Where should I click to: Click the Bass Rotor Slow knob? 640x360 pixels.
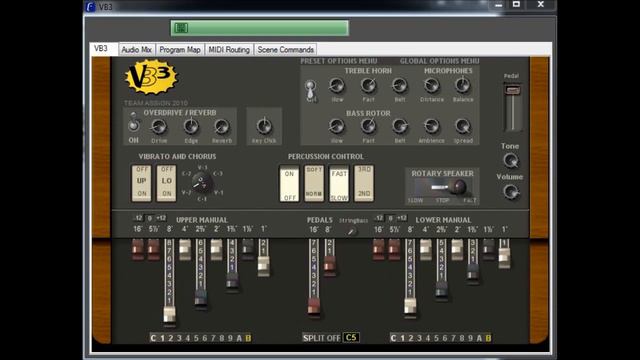337,127
